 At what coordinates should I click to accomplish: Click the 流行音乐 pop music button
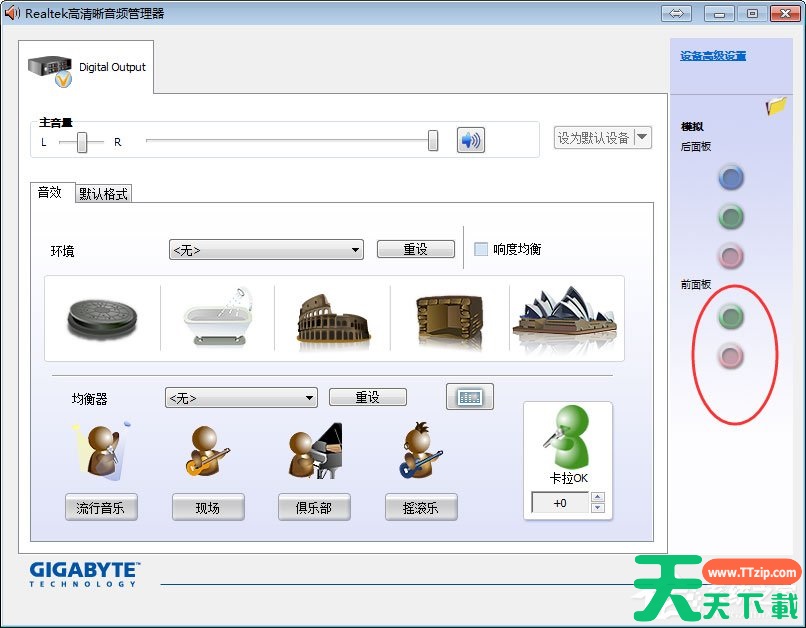[x=101, y=508]
